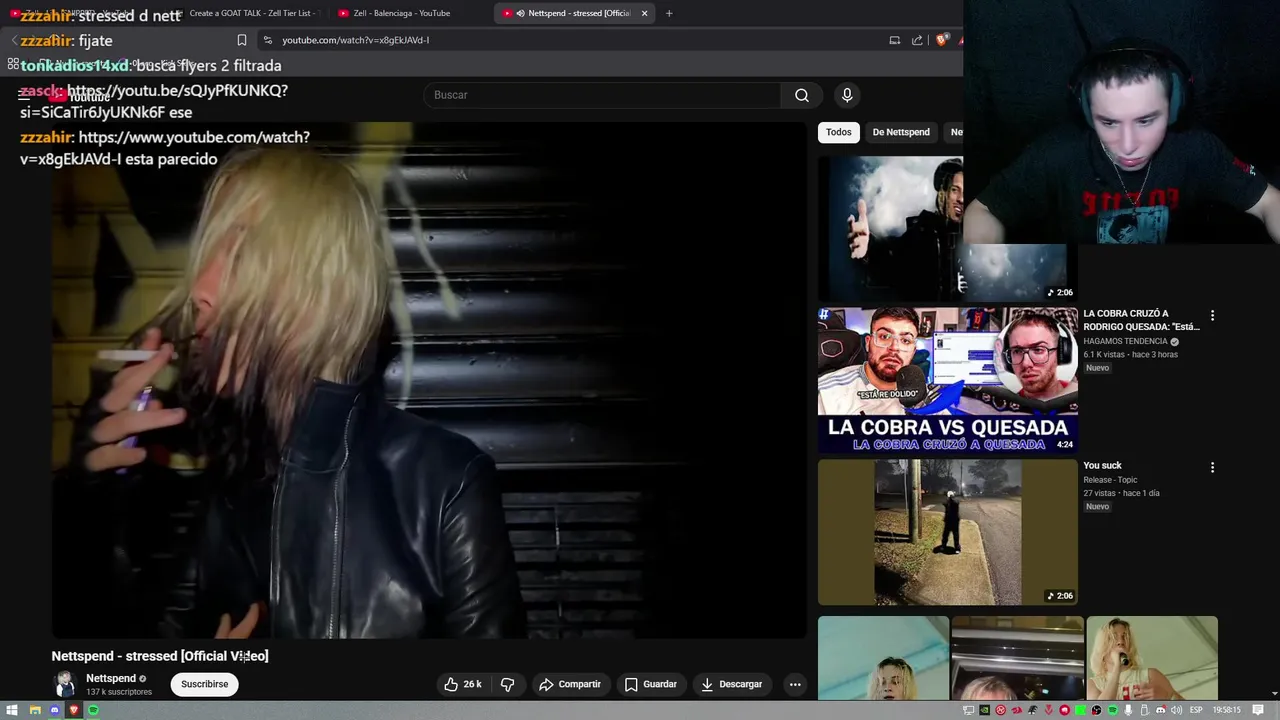Open HAGAMOS TENDENCIA channel link
Viewport: 1280px width, 720px height.
coord(1125,341)
